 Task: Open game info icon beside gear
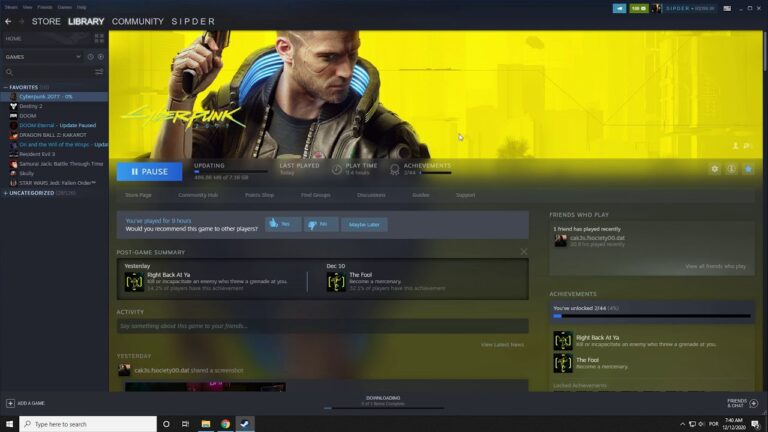coord(731,169)
